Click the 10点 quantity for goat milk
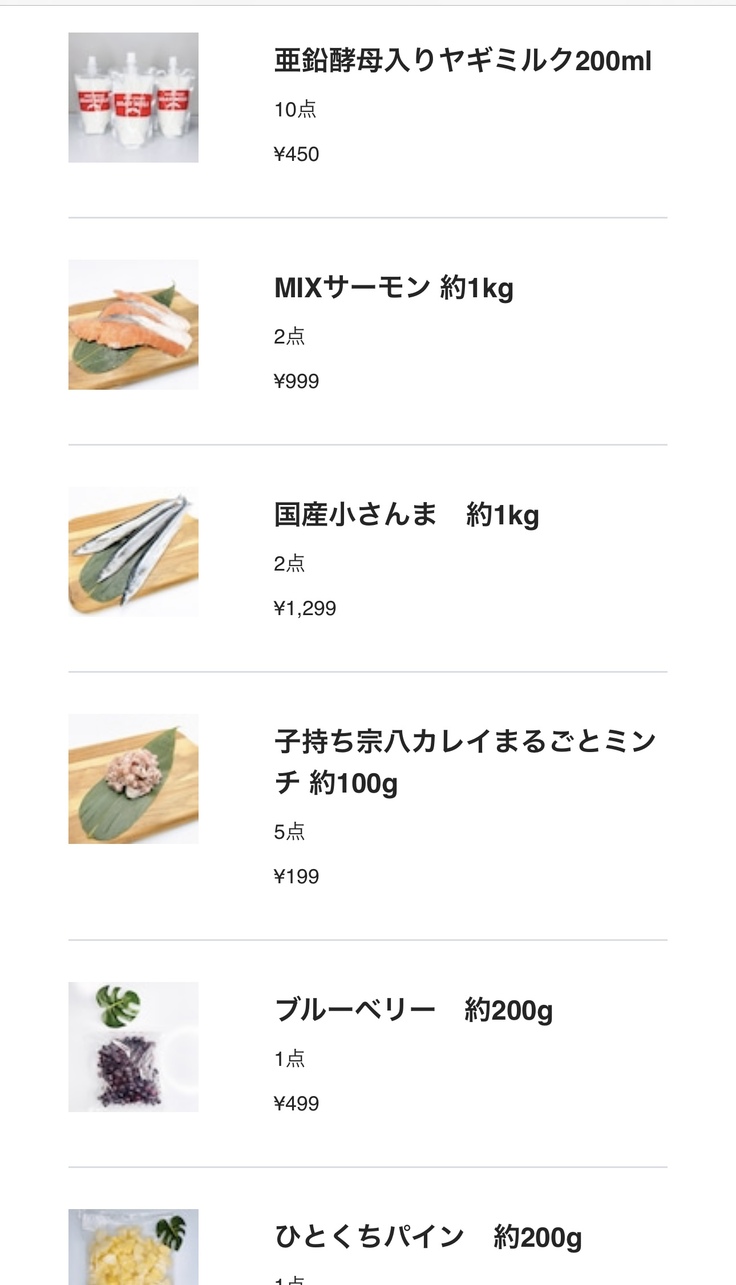This screenshot has width=736, height=1285. pyautogui.click(x=295, y=110)
